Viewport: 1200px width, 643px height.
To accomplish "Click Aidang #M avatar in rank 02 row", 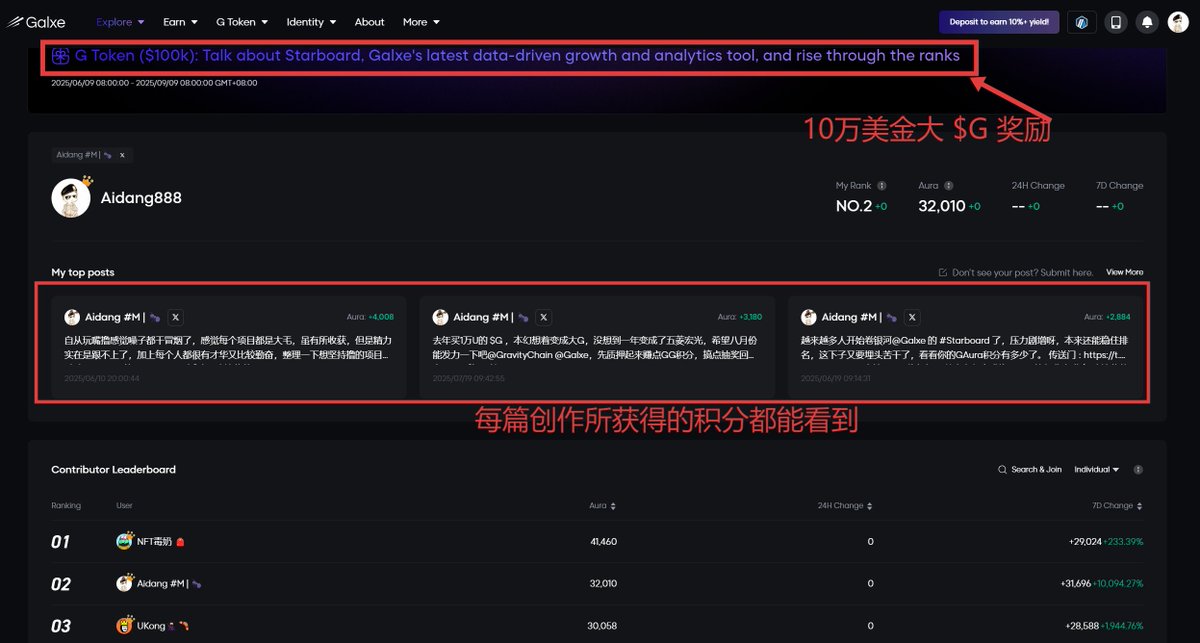I will 124,583.
